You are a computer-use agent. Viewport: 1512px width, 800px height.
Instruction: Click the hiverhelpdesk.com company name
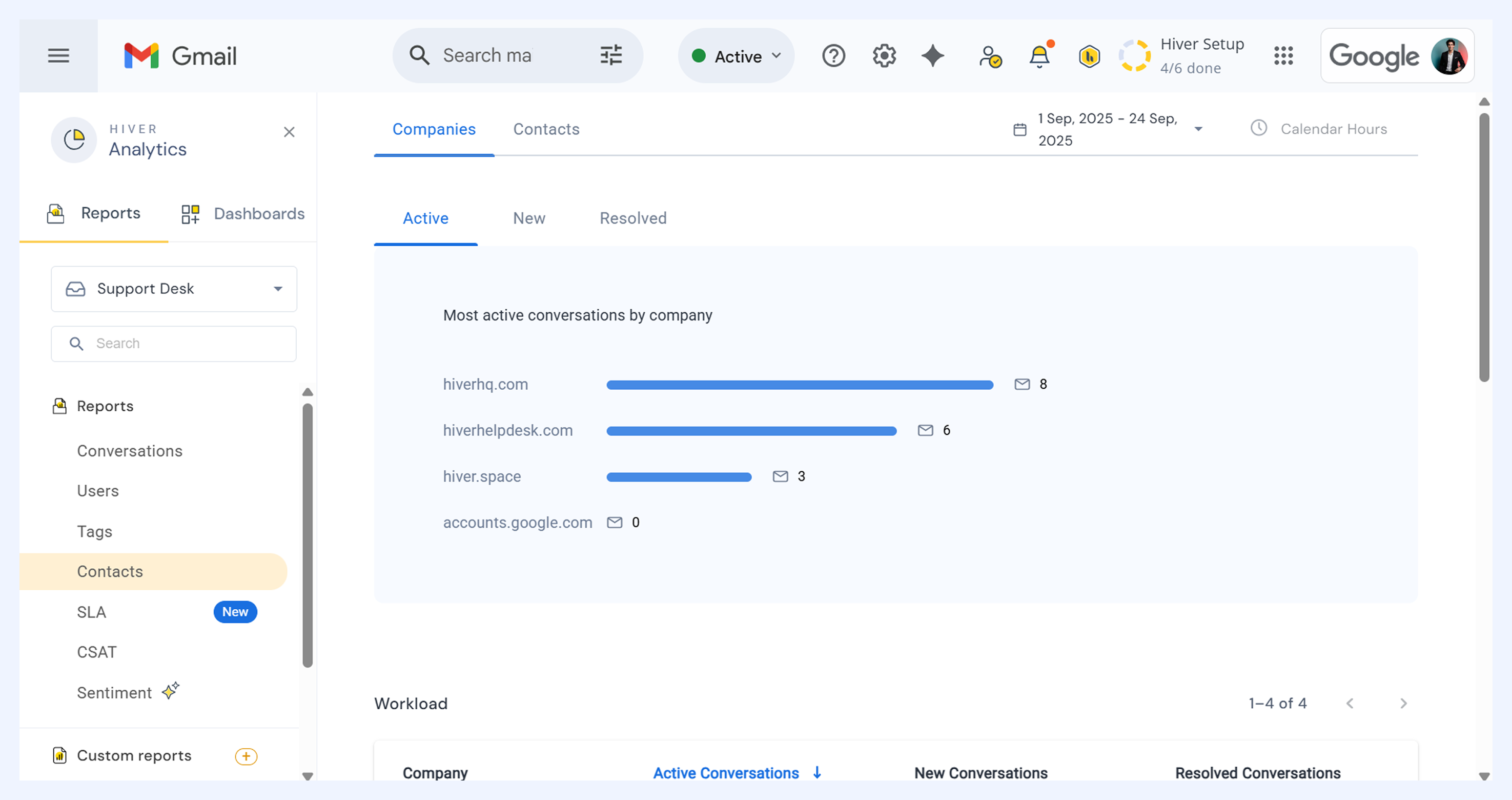tap(508, 431)
